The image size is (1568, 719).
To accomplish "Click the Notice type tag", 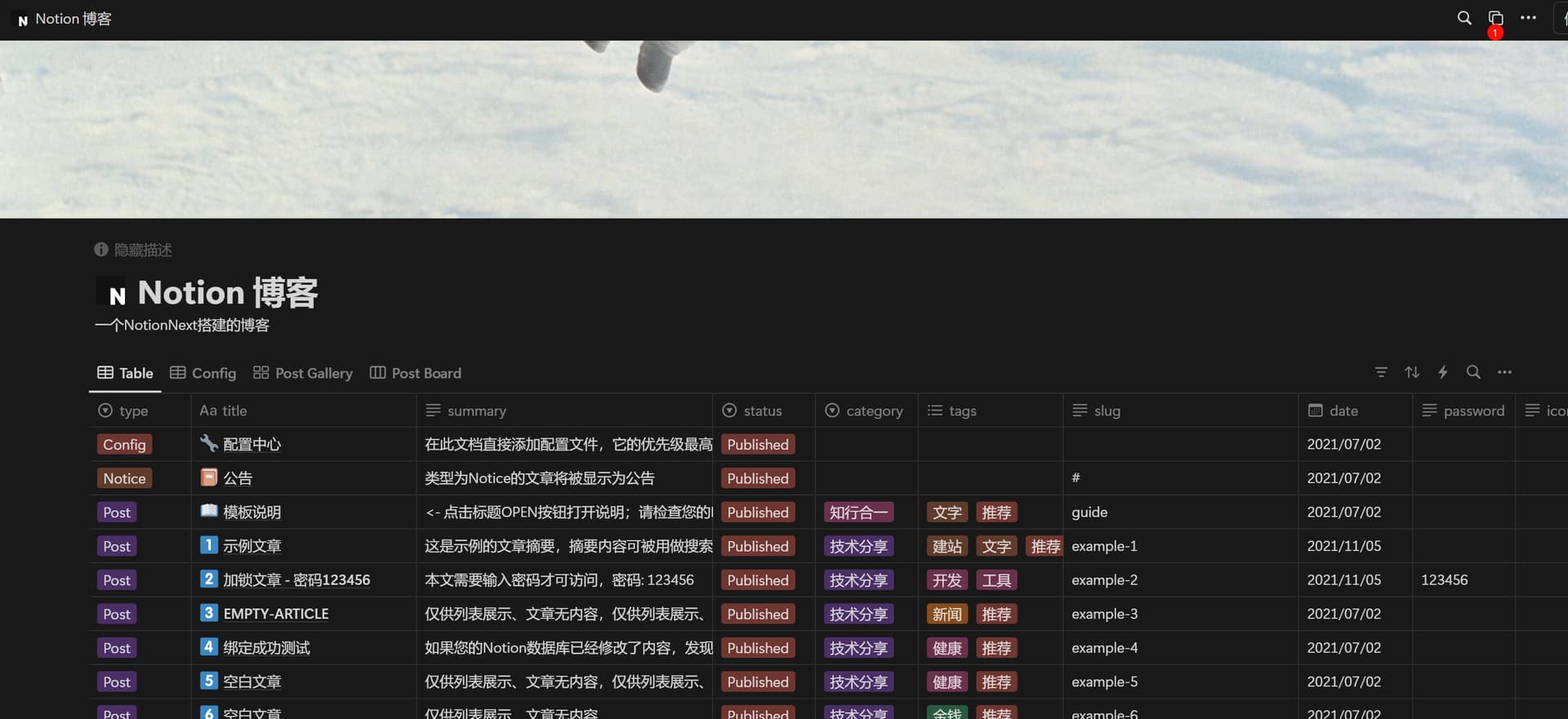I will pyautogui.click(x=124, y=478).
